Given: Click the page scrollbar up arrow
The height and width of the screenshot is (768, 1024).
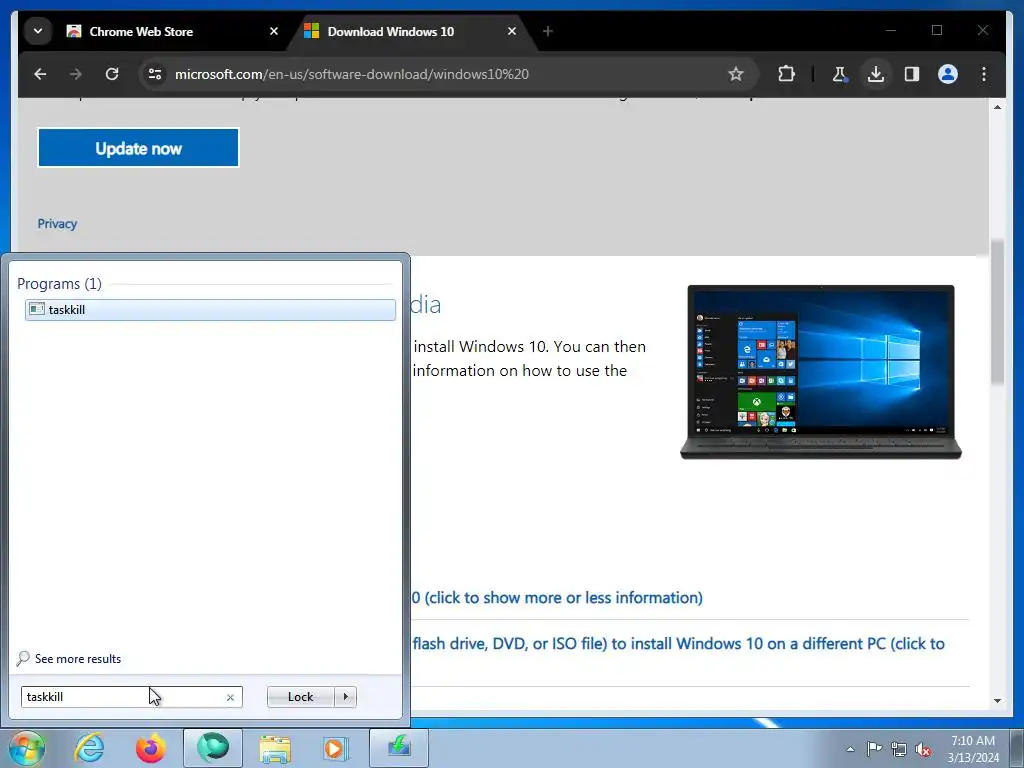Looking at the screenshot, I should [x=997, y=106].
